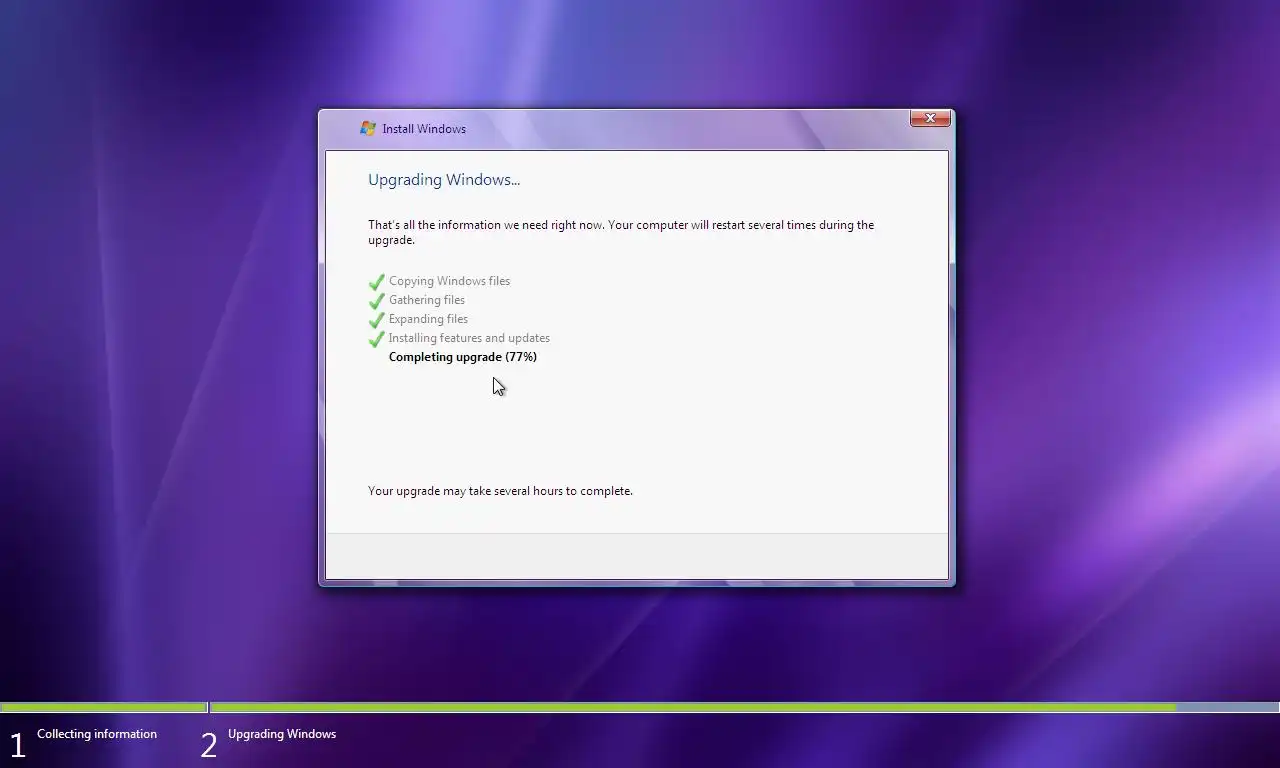Close the Install Windows dialog
The width and height of the screenshot is (1280, 768).
(x=930, y=118)
